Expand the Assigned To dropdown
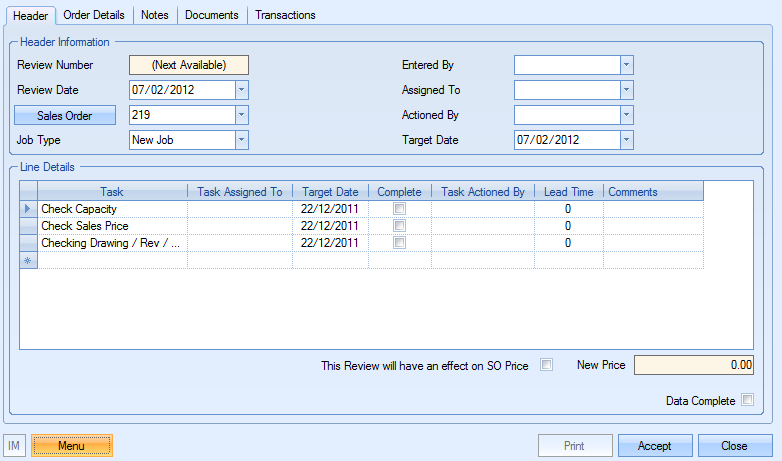 626,90
